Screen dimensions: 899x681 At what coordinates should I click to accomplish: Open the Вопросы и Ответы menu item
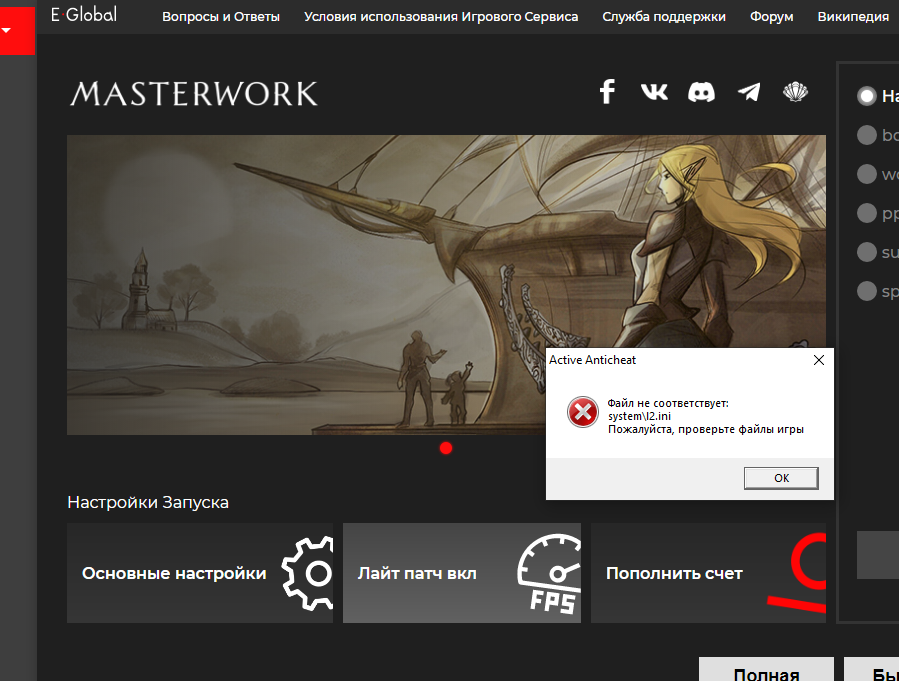pos(221,17)
